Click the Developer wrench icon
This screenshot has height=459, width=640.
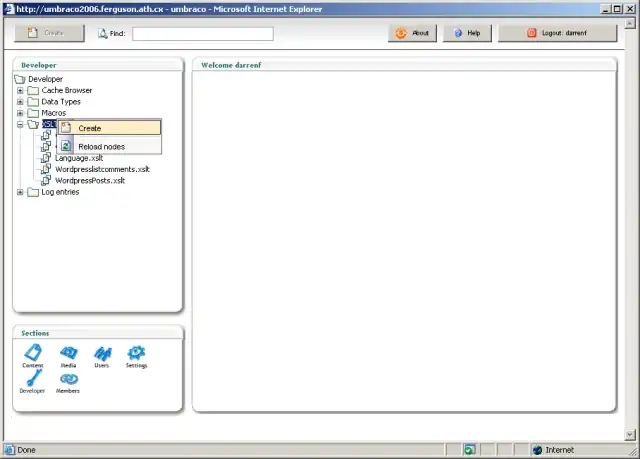pos(33,378)
